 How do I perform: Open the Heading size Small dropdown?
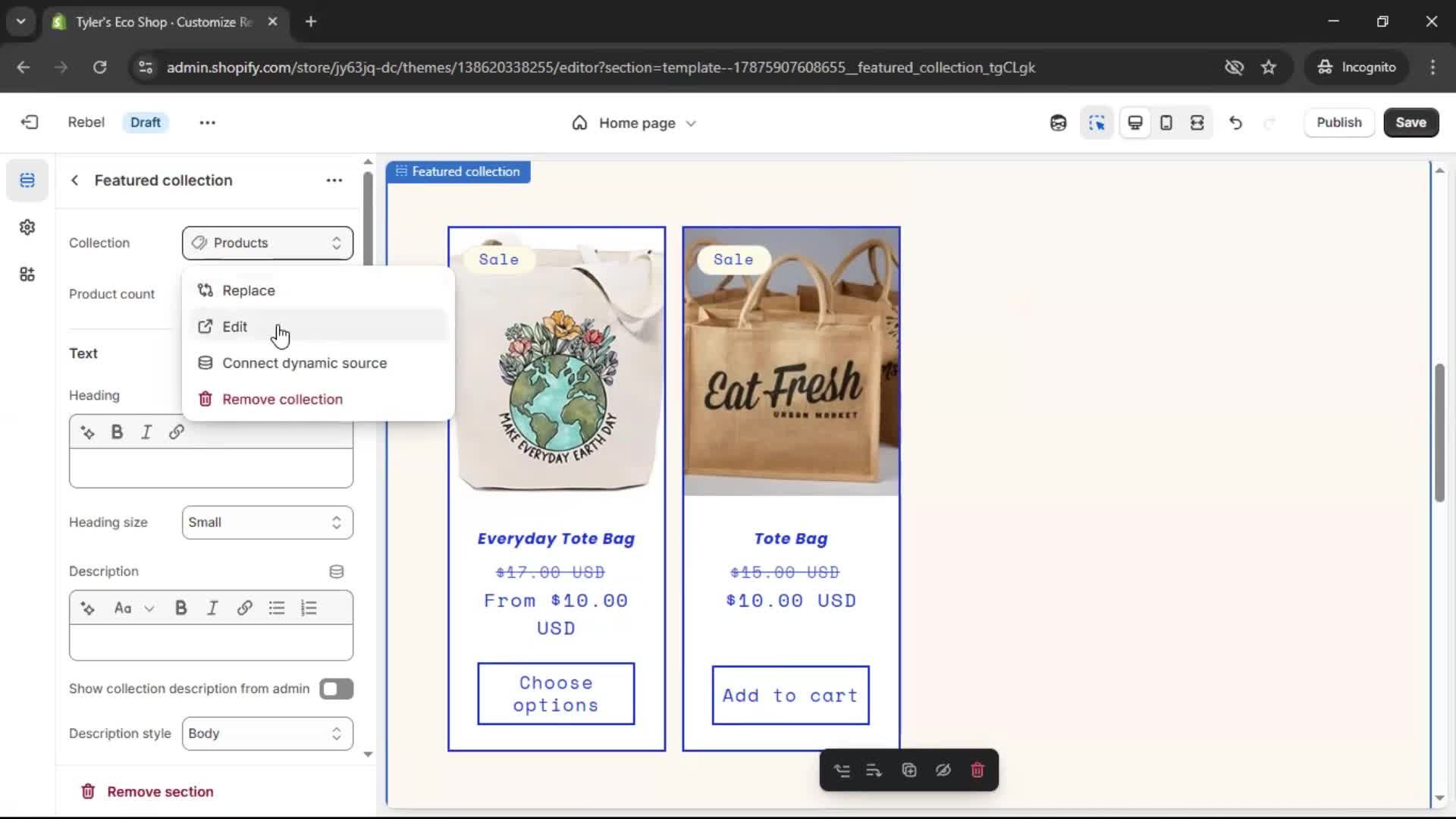267,522
